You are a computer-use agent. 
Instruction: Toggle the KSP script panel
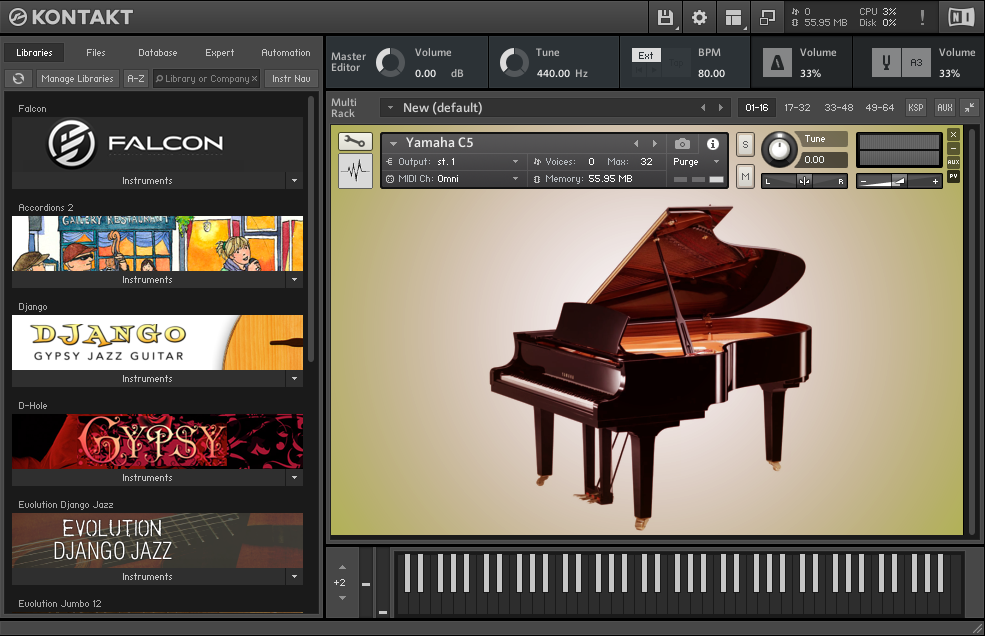[916, 107]
